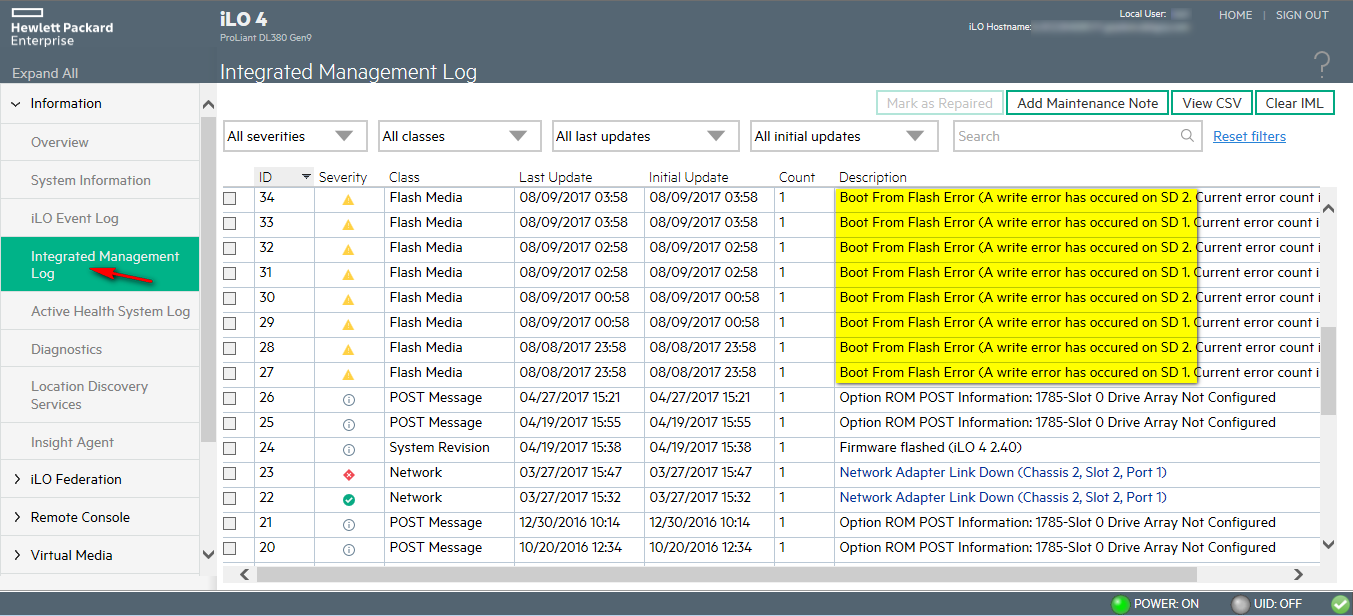This screenshot has width=1353, height=616.
Task: Open the All severities filter dropdown
Action: (x=288, y=136)
